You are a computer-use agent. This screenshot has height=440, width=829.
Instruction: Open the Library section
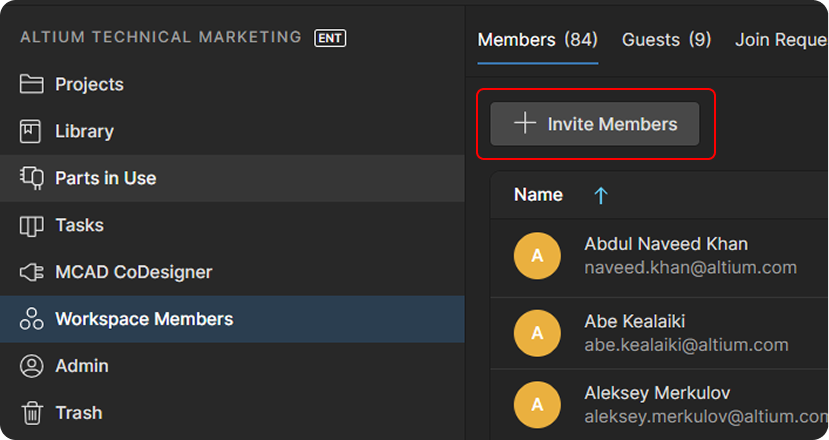[232, 131]
